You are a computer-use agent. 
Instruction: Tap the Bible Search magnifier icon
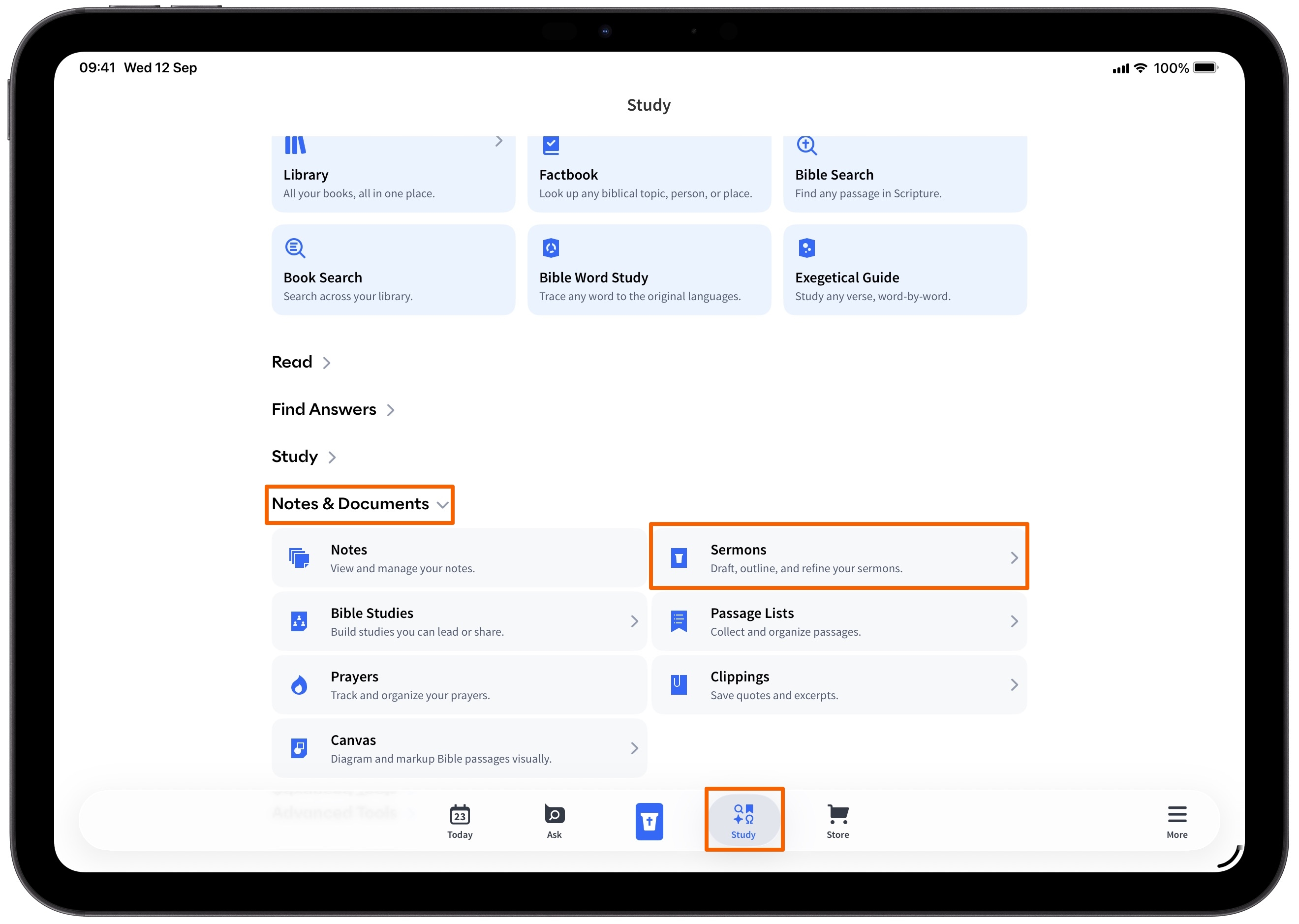(807, 146)
